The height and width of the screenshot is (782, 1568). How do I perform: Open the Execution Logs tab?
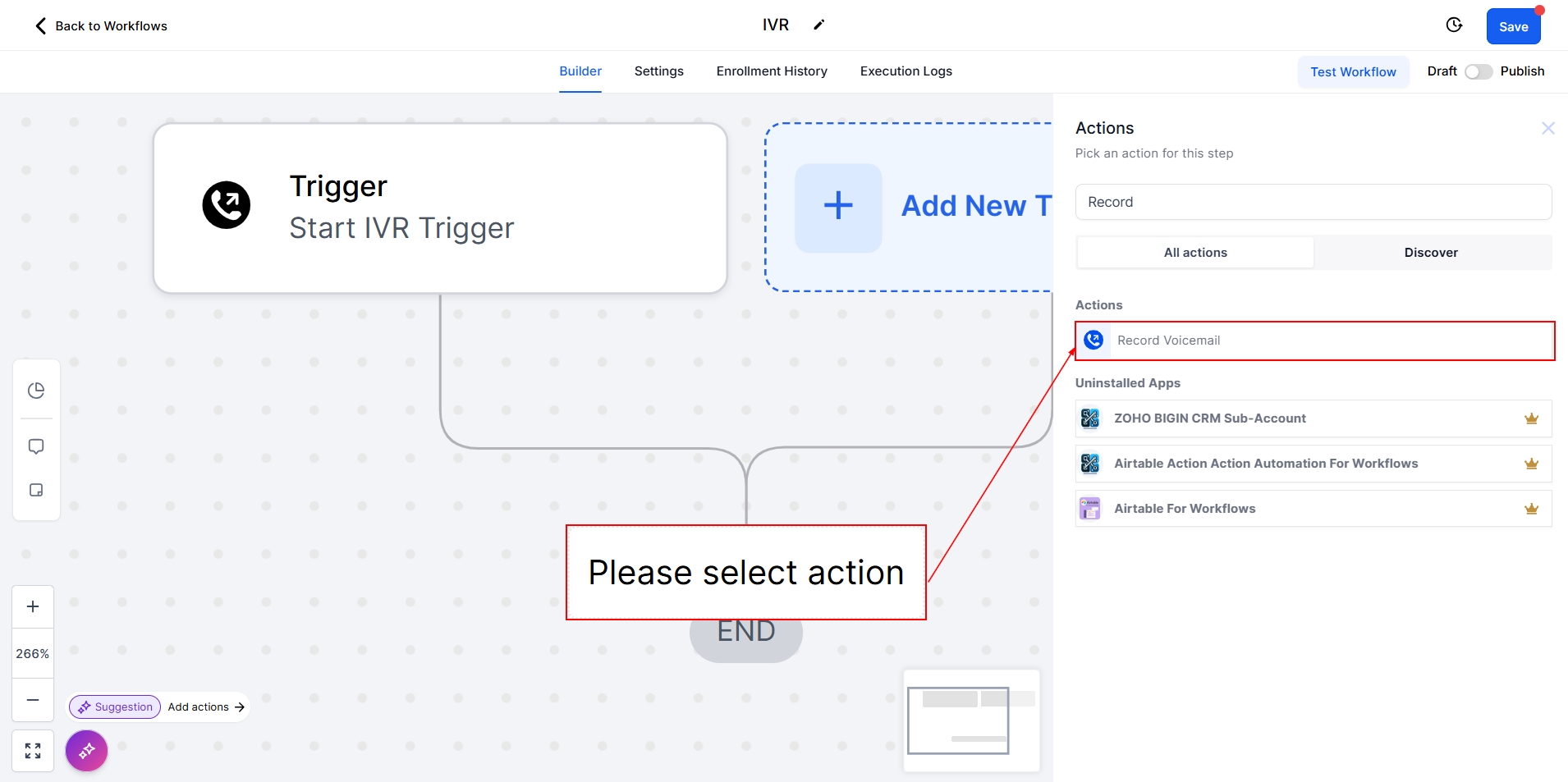point(905,71)
